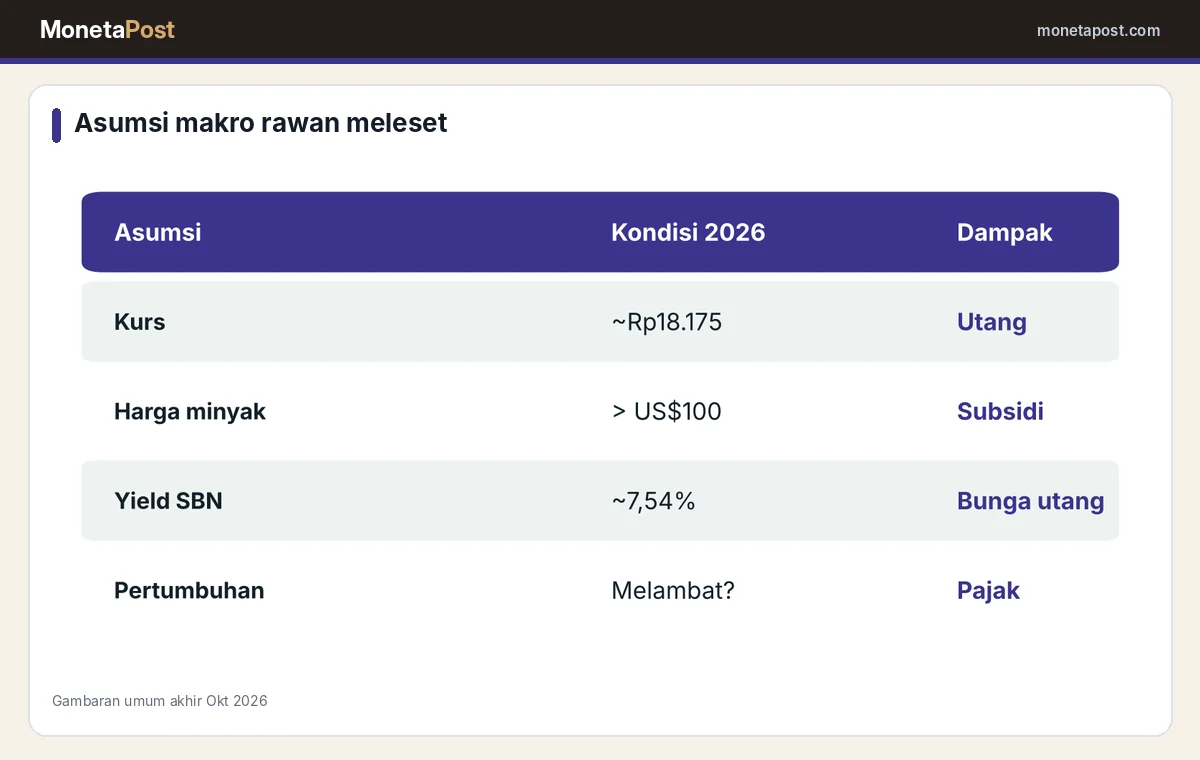Click the 'Pajak' impact cell

click(x=988, y=590)
